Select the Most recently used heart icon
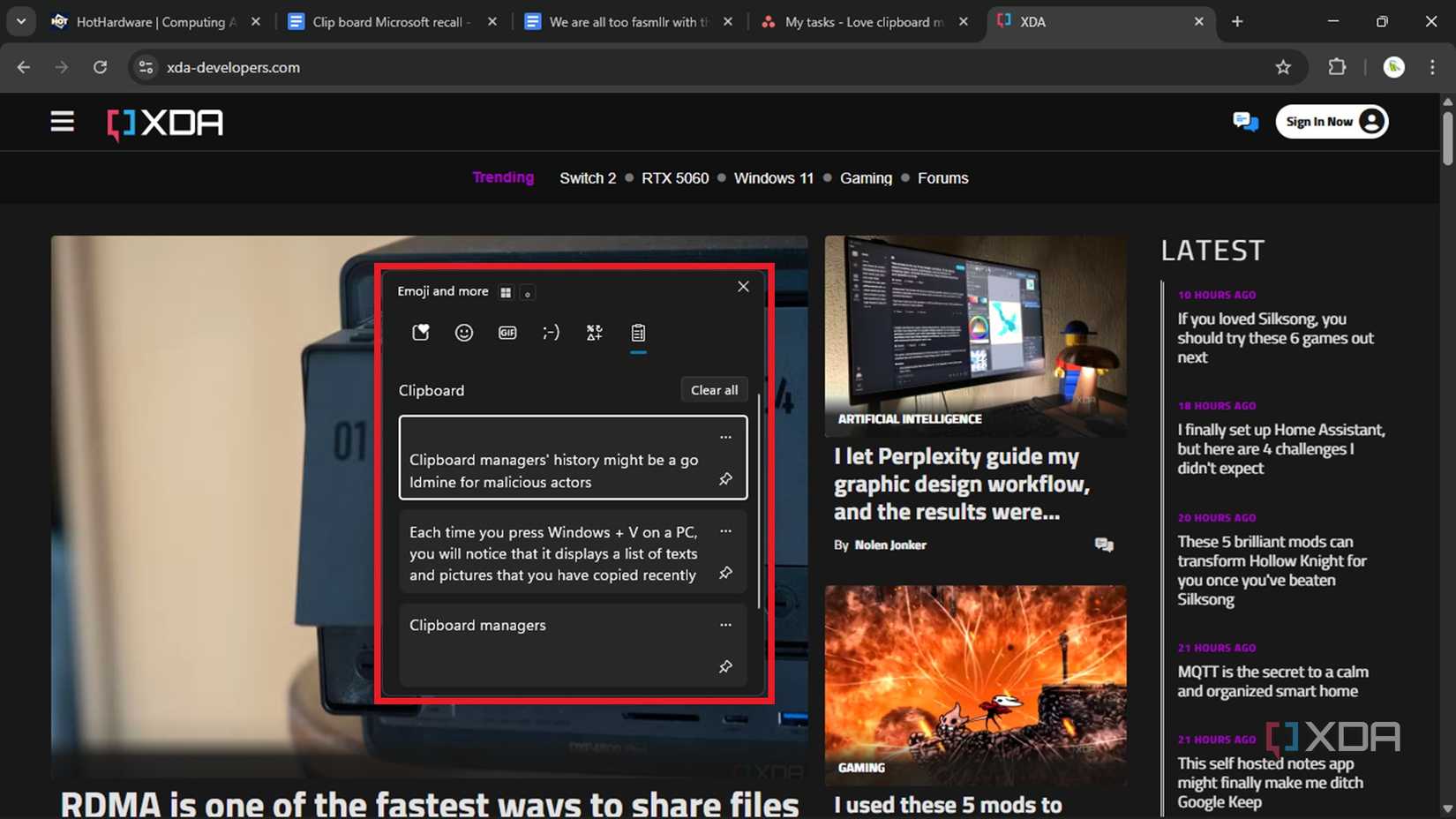This screenshot has width=1456, height=819. 420,333
